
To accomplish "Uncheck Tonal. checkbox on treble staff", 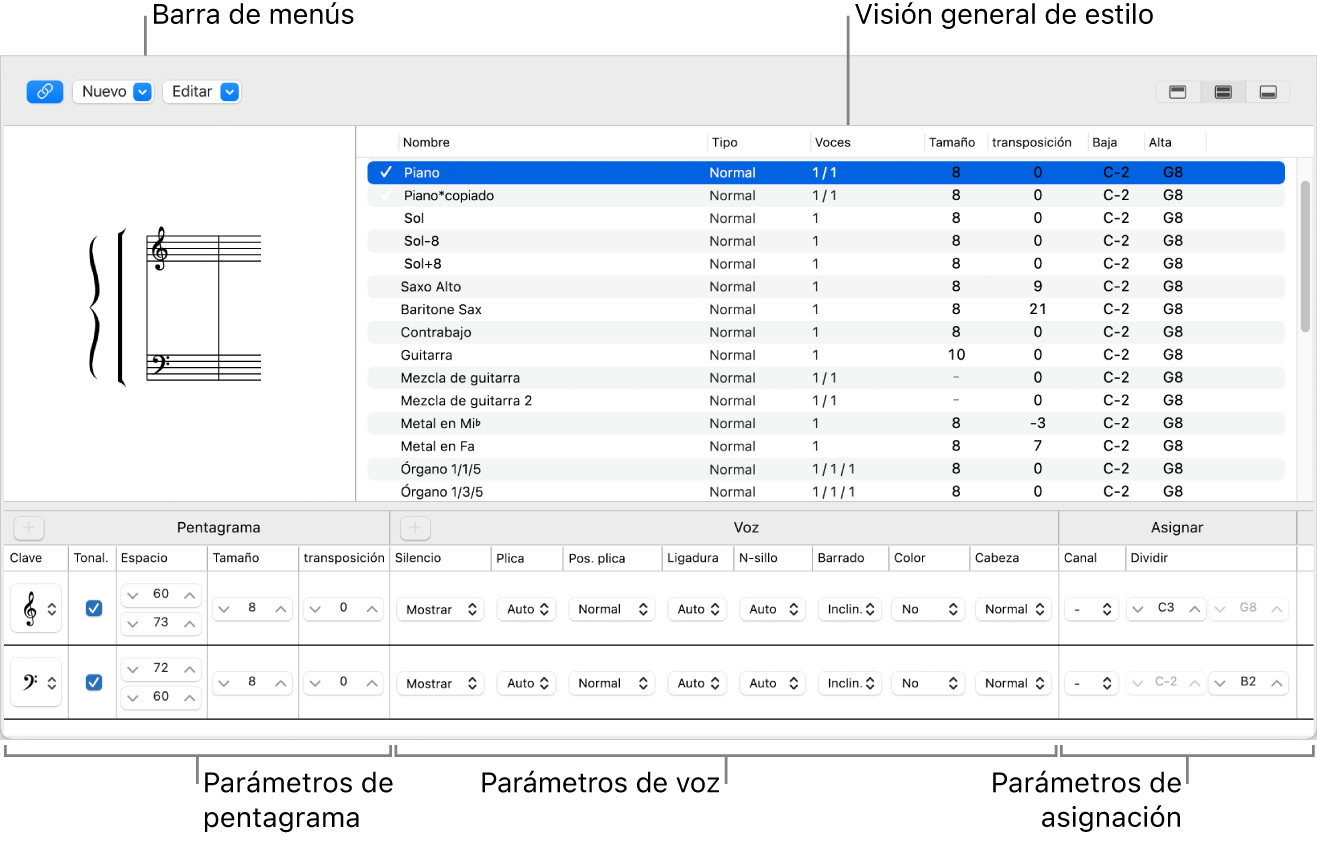I will coord(94,608).
